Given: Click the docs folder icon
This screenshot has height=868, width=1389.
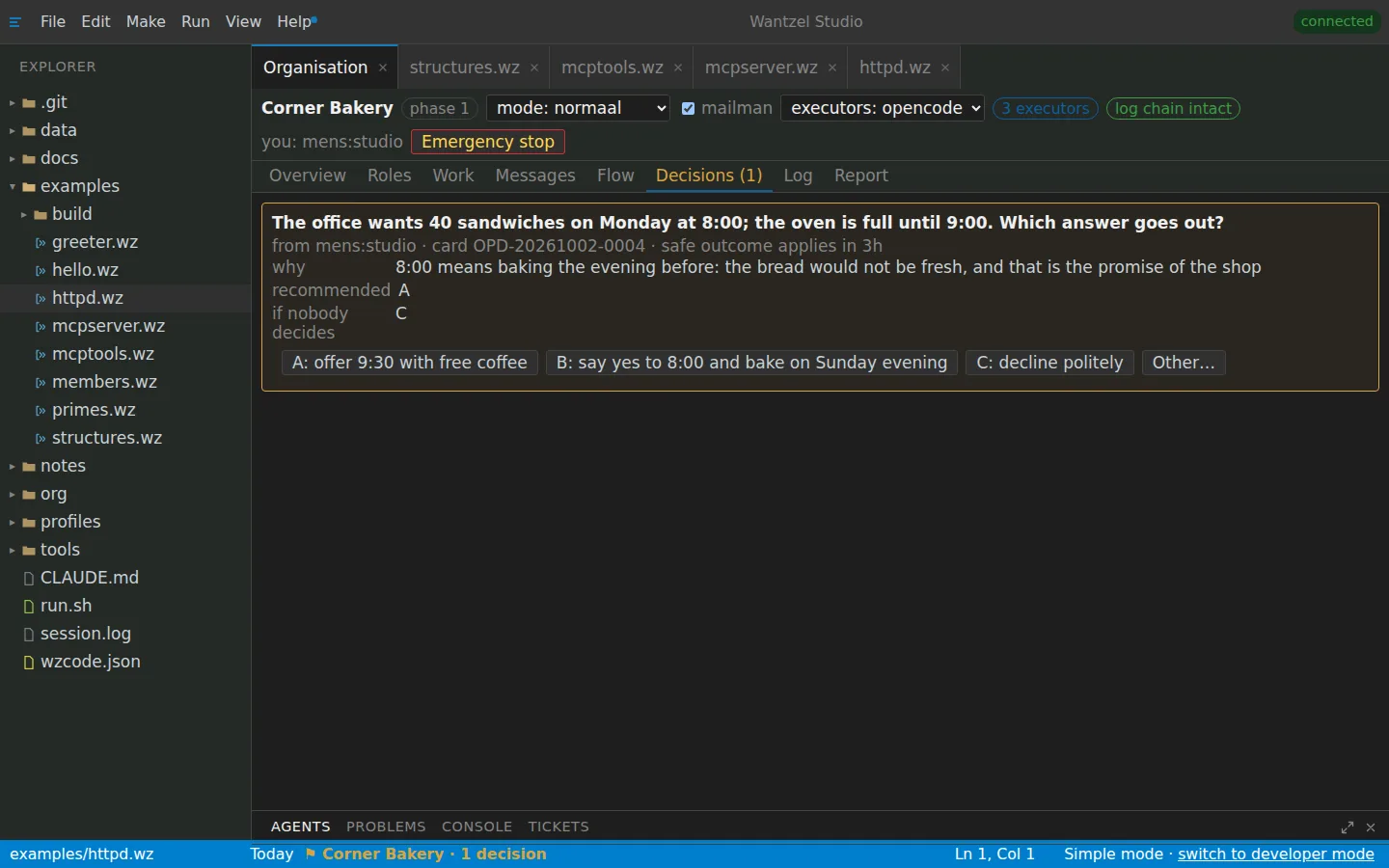Looking at the screenshot, I should 29,159.
